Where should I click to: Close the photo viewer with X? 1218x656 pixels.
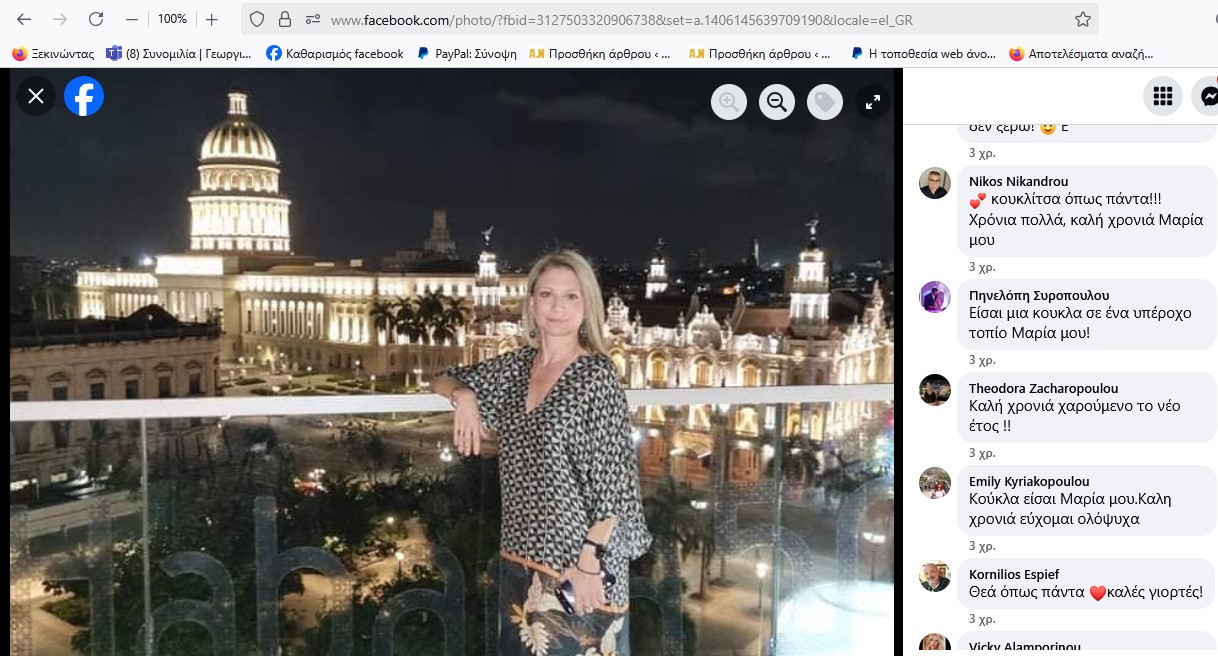tap(36, 96)
